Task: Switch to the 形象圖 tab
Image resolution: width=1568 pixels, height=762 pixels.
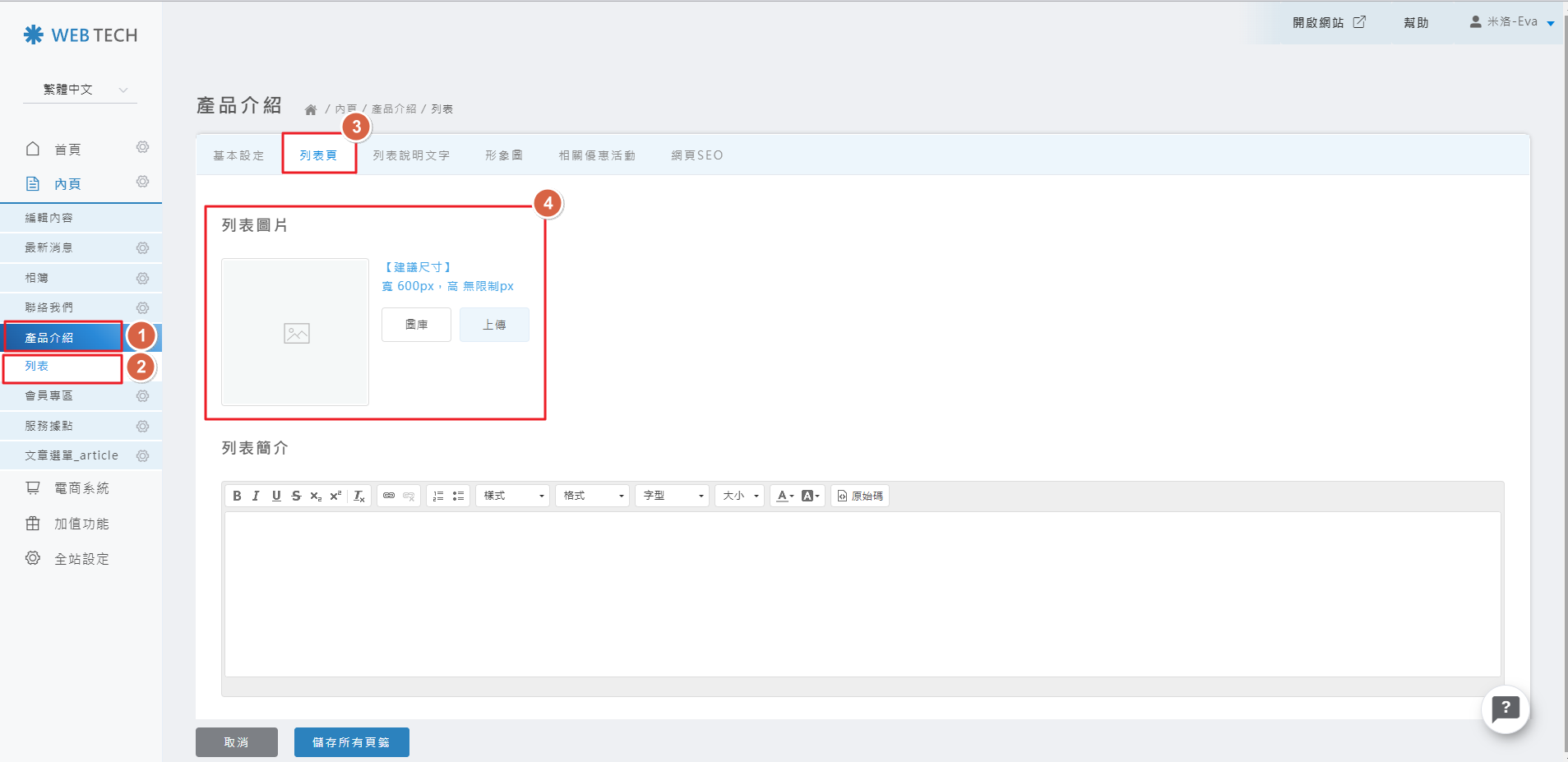Action: pos(503,155)
